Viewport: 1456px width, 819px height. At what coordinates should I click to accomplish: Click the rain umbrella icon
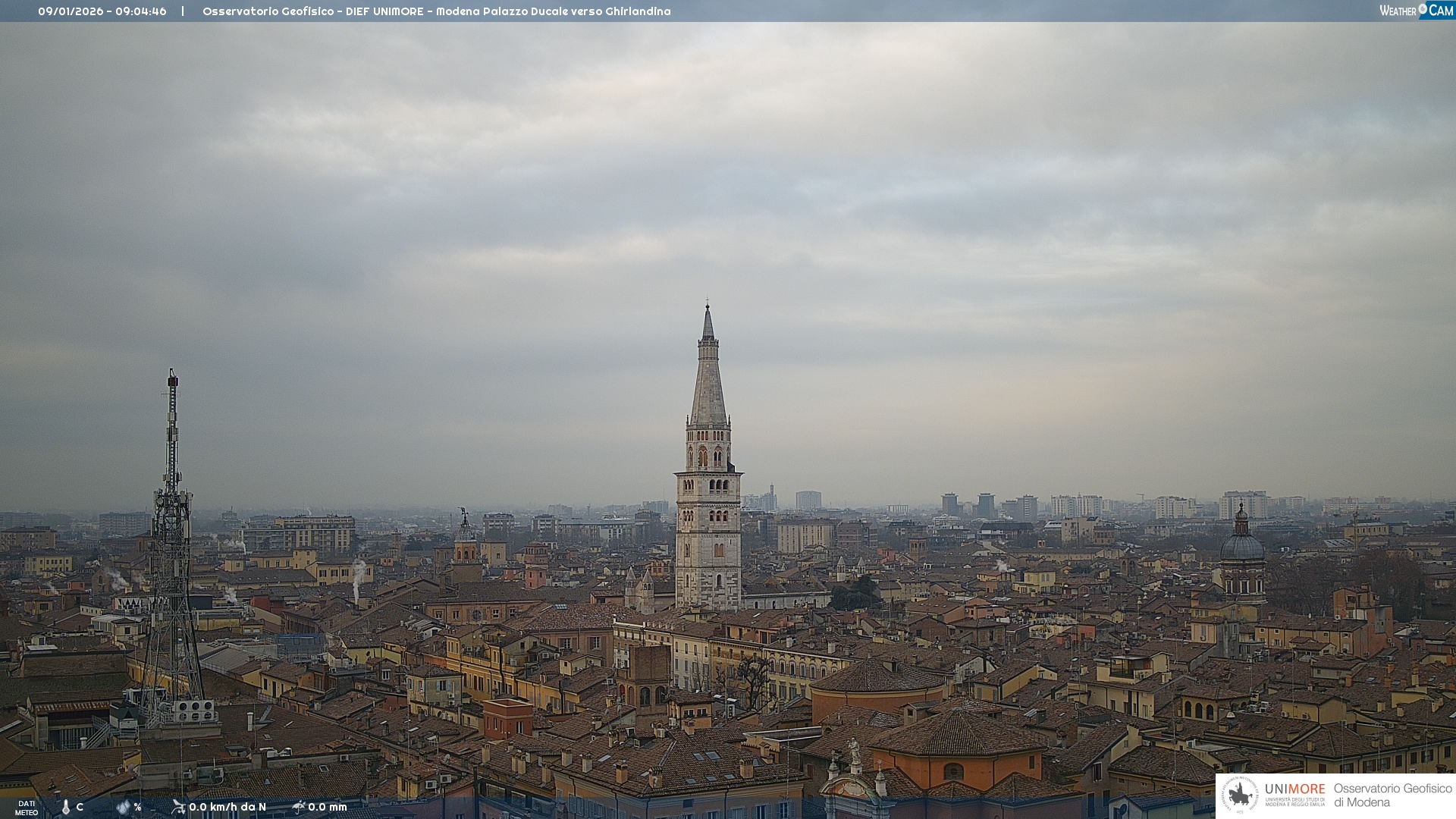tap(298, 807)
